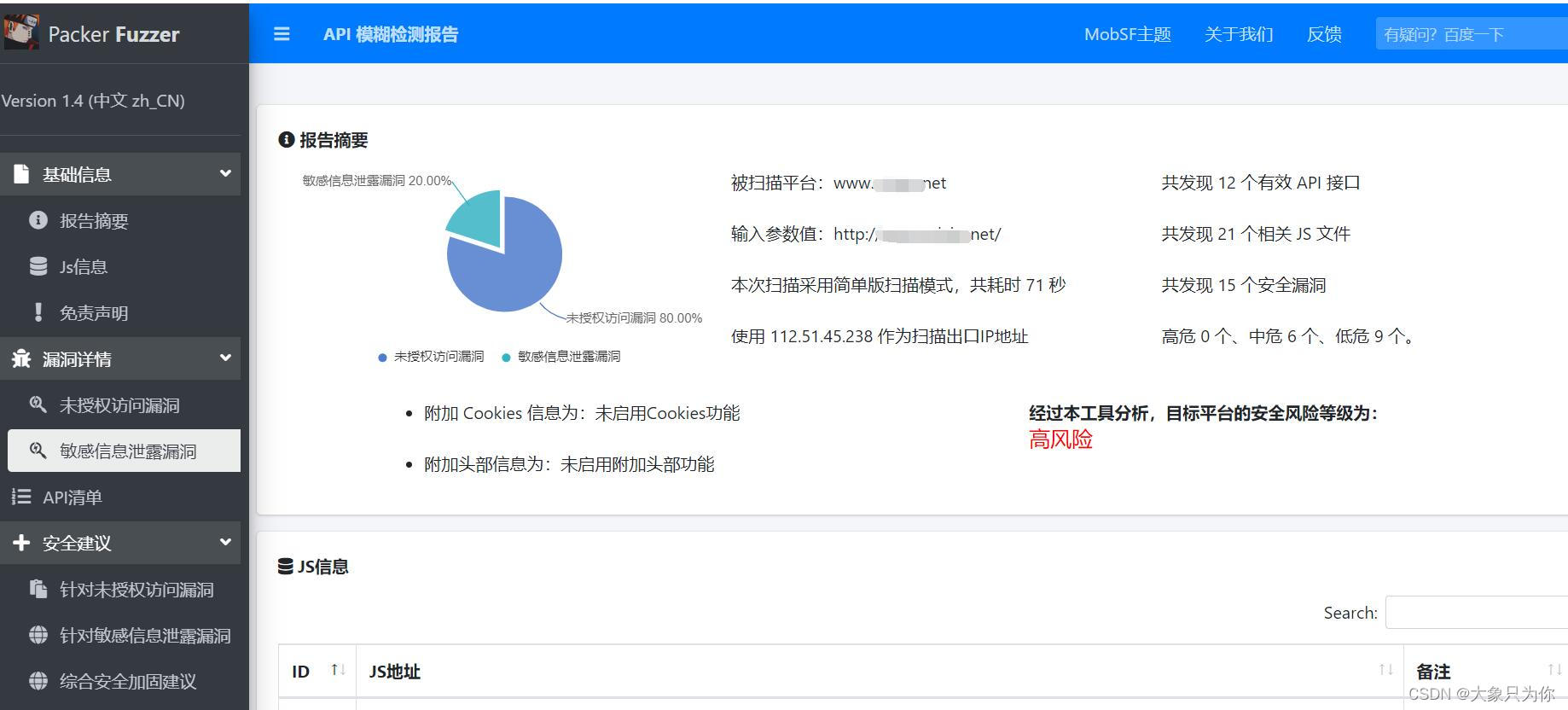
Task: Click 高危 0 个、中危 6 个、低危 9 个 text
Action: point(1289,336)
